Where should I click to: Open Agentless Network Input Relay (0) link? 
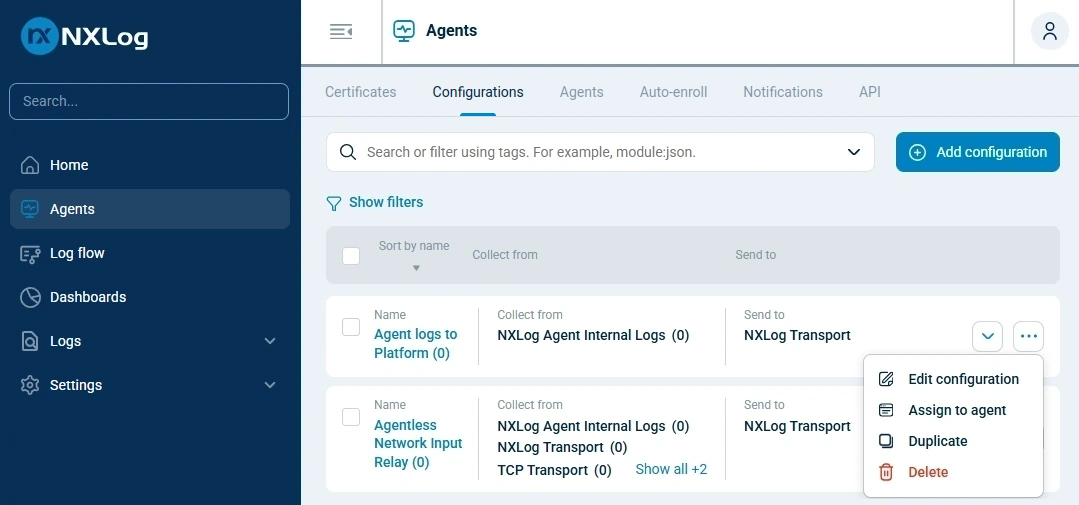pyautogui.click(x=418, y=444)
